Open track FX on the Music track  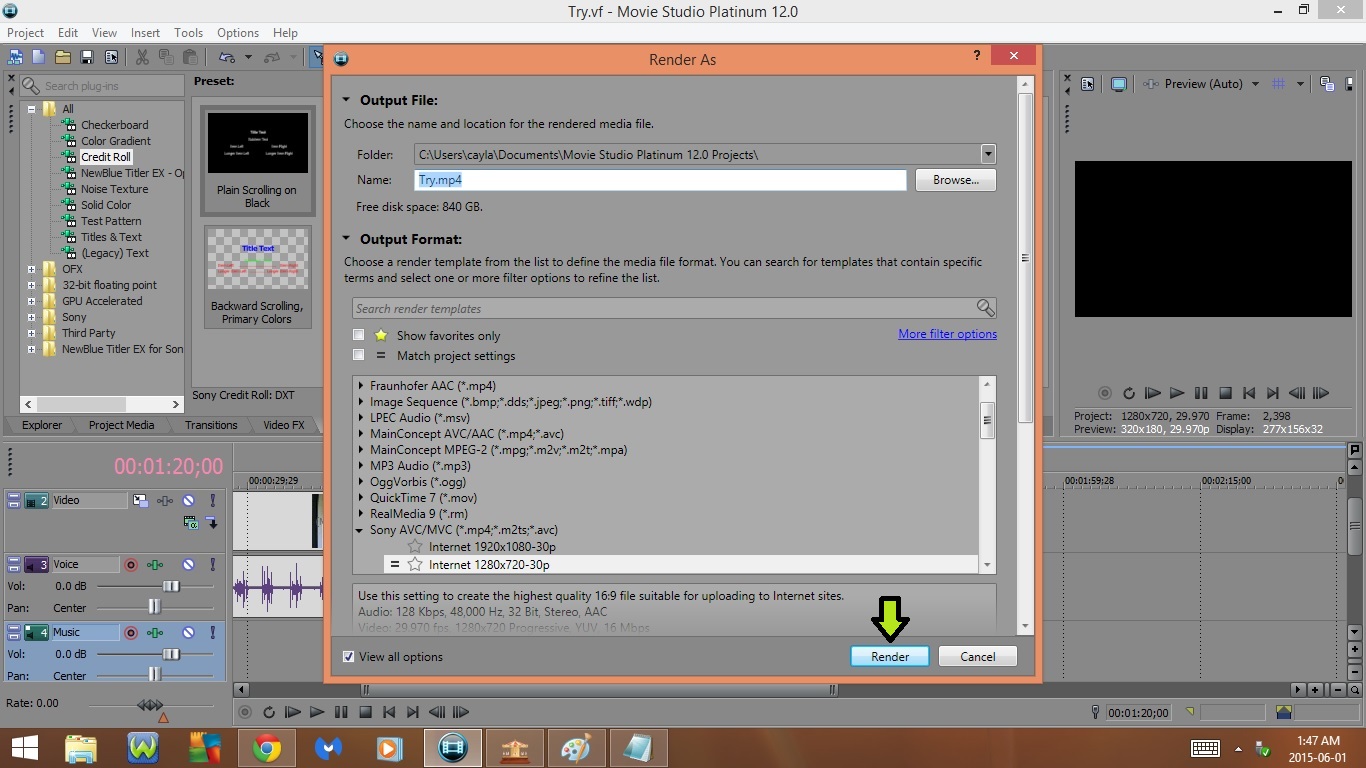click(x=155, y=632)
